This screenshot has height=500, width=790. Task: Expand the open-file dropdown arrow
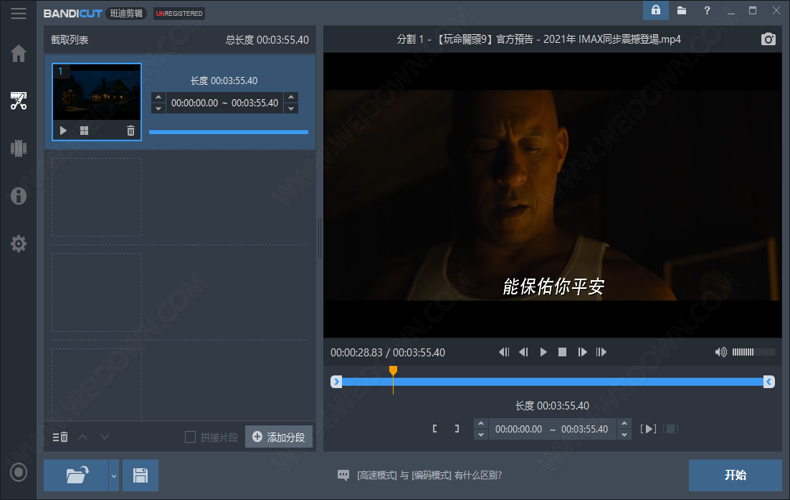tap(114, 476)
